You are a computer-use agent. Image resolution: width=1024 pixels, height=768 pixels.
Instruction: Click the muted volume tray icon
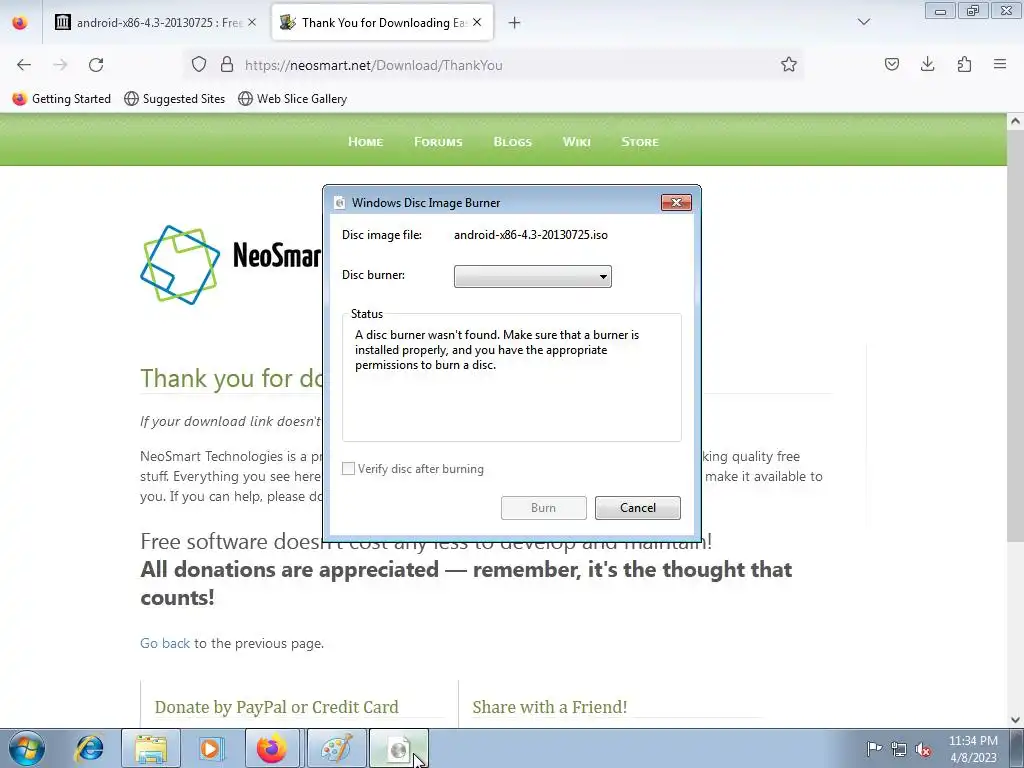[923, 749]
